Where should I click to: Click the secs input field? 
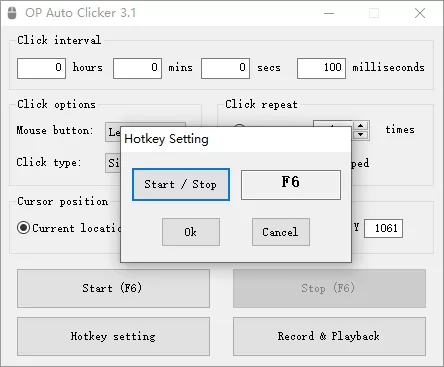225,68
